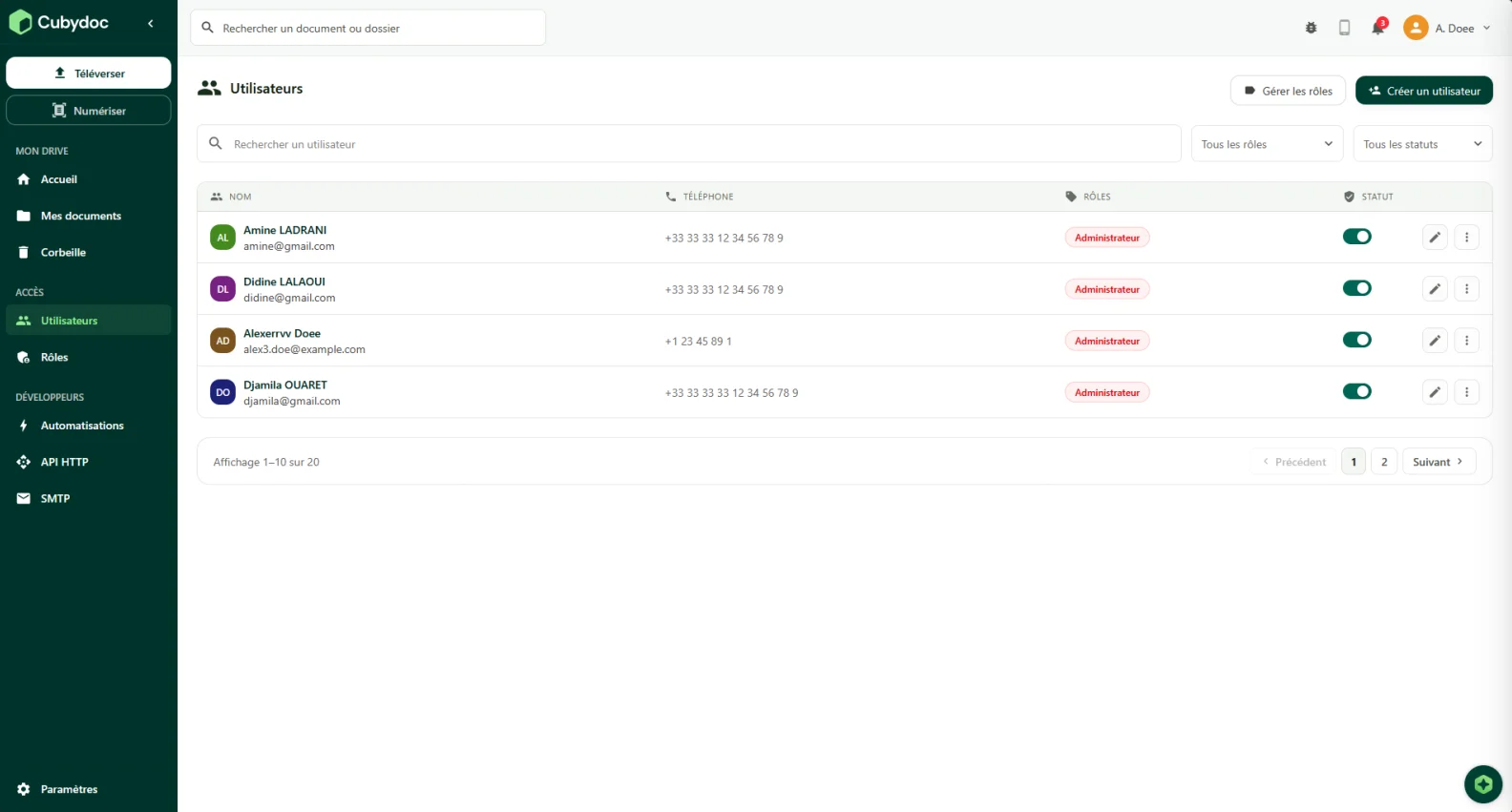Screen dimensions: 1512x812
Task: Click the Cubydoc logo
Action: pos(58,23)
